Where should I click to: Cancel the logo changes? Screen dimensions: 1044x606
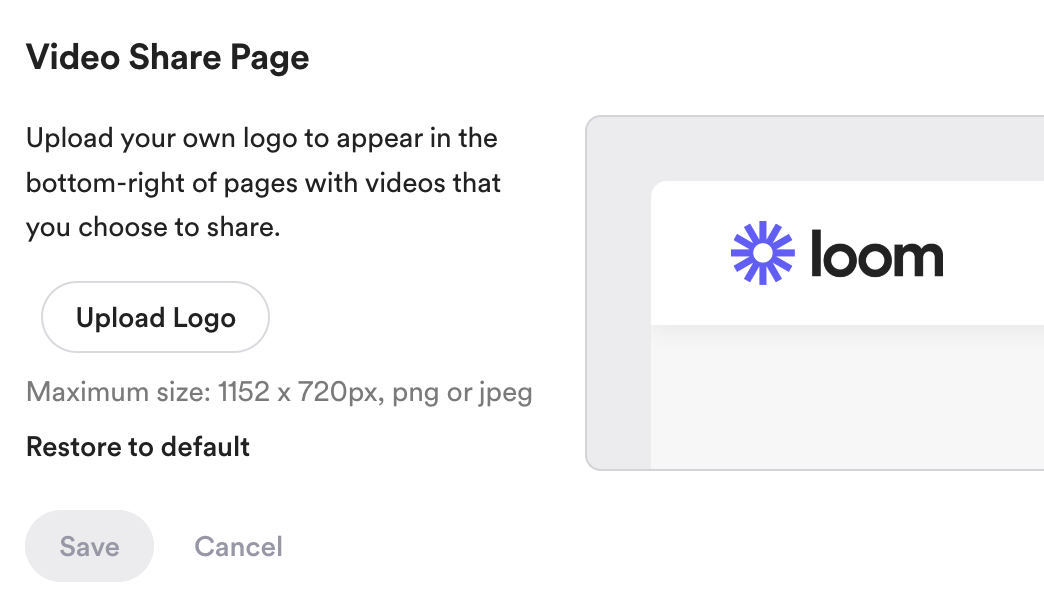coord(238,547)
